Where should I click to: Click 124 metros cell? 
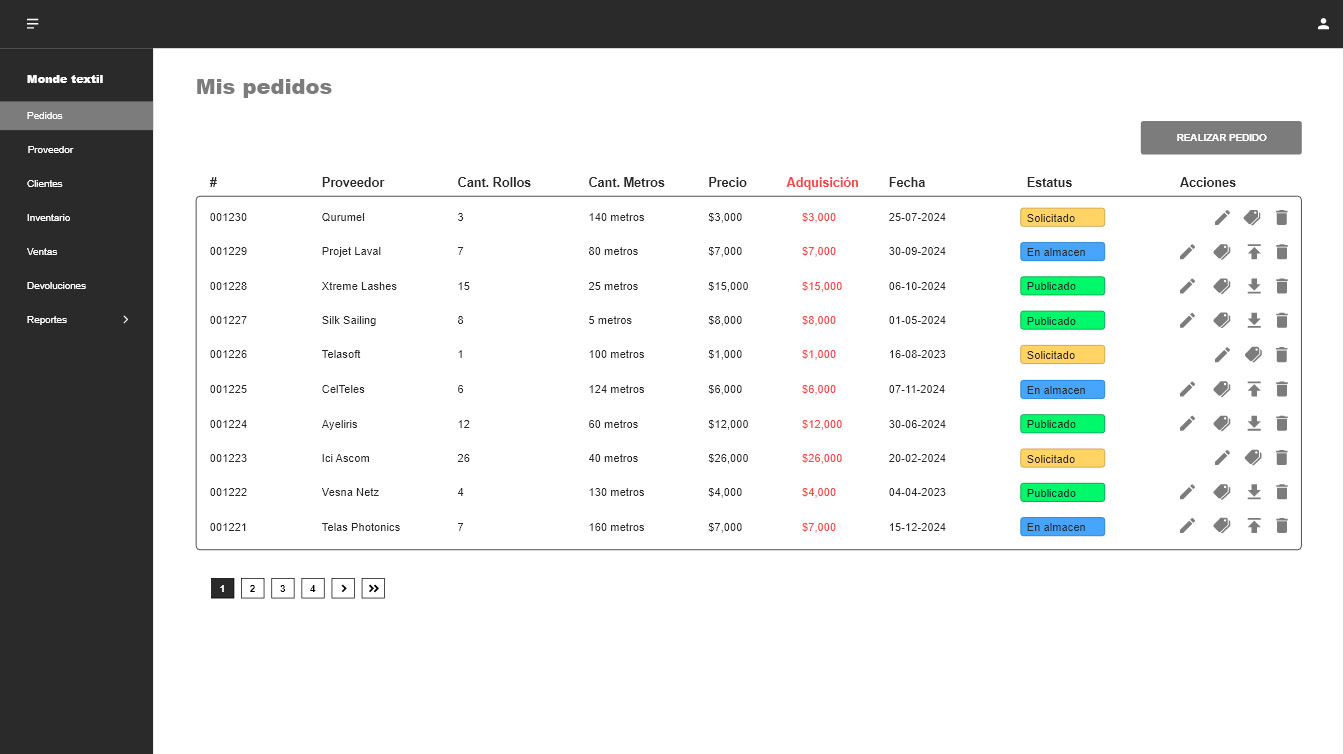pos(616,389)
